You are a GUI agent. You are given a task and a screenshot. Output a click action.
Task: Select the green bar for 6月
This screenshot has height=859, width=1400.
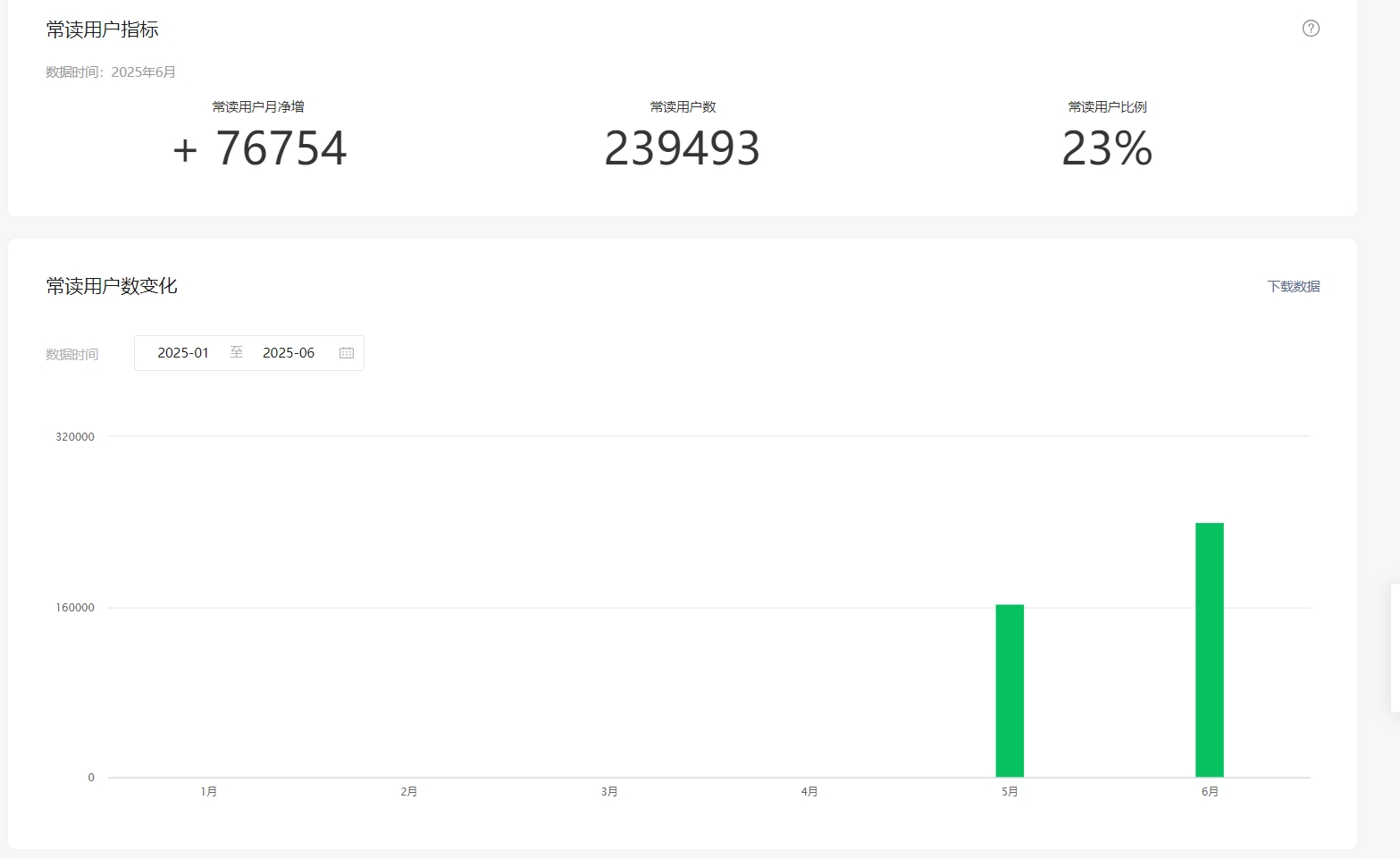click(x=1210, y=650)
